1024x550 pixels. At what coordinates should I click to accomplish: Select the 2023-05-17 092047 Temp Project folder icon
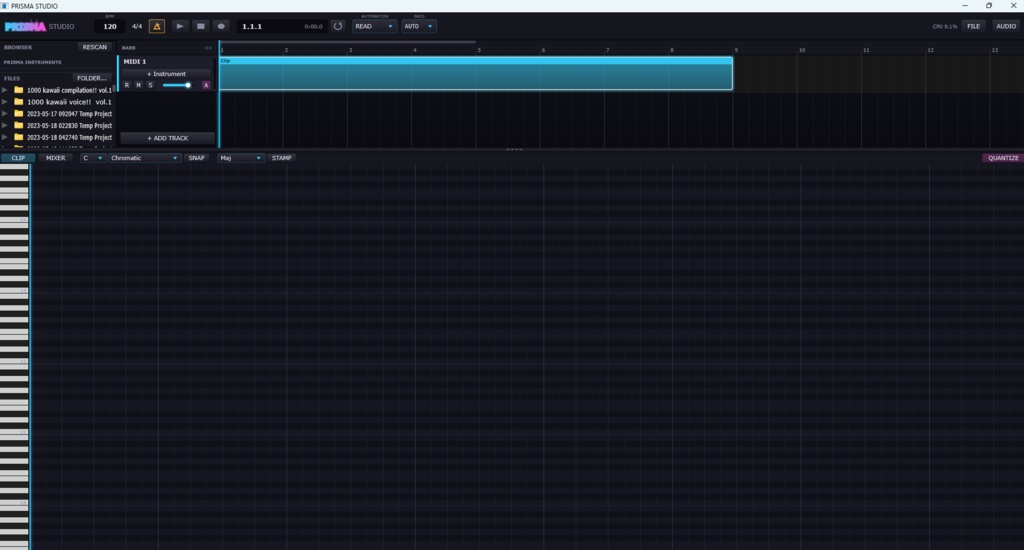(19, 114)
